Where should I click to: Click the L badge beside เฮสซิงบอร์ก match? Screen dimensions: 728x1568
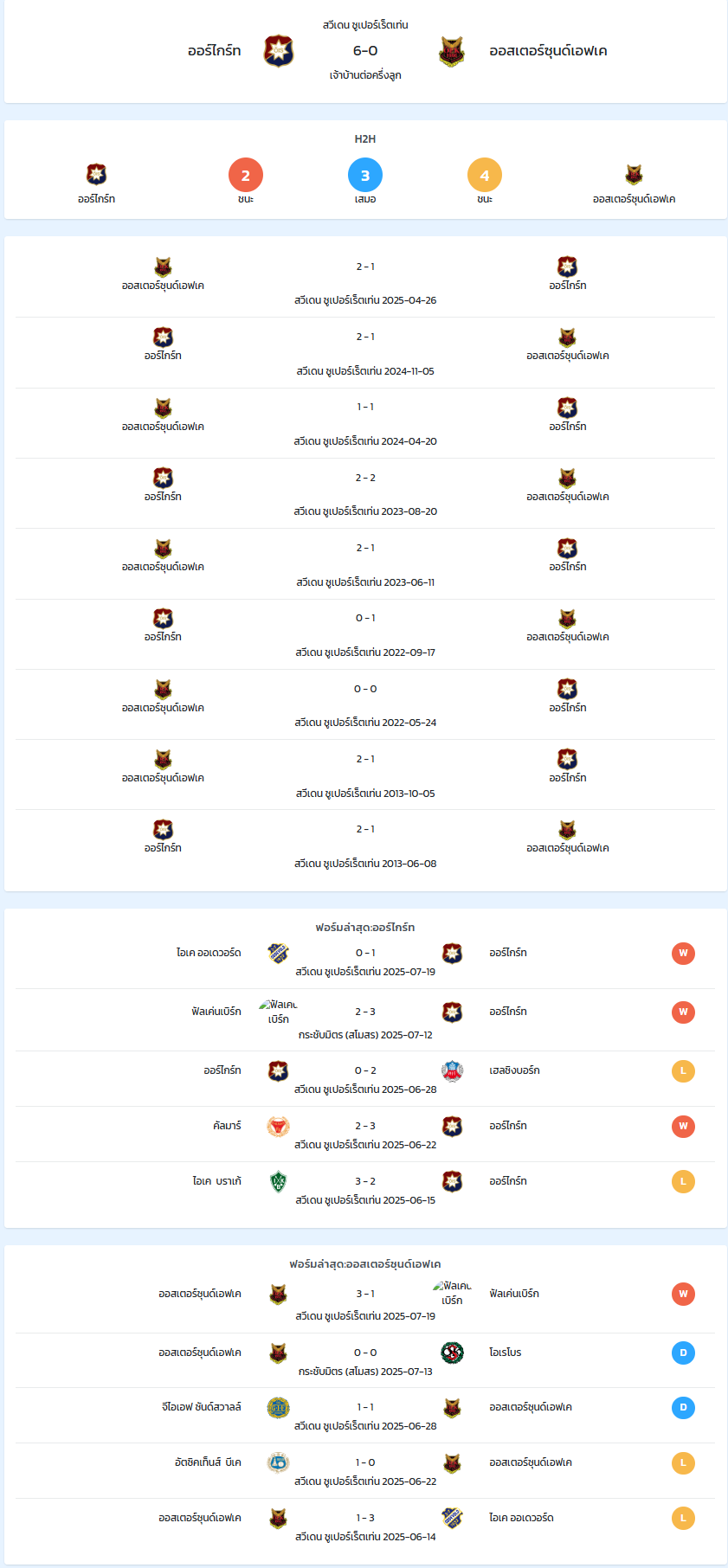(x=683, y=1071)
